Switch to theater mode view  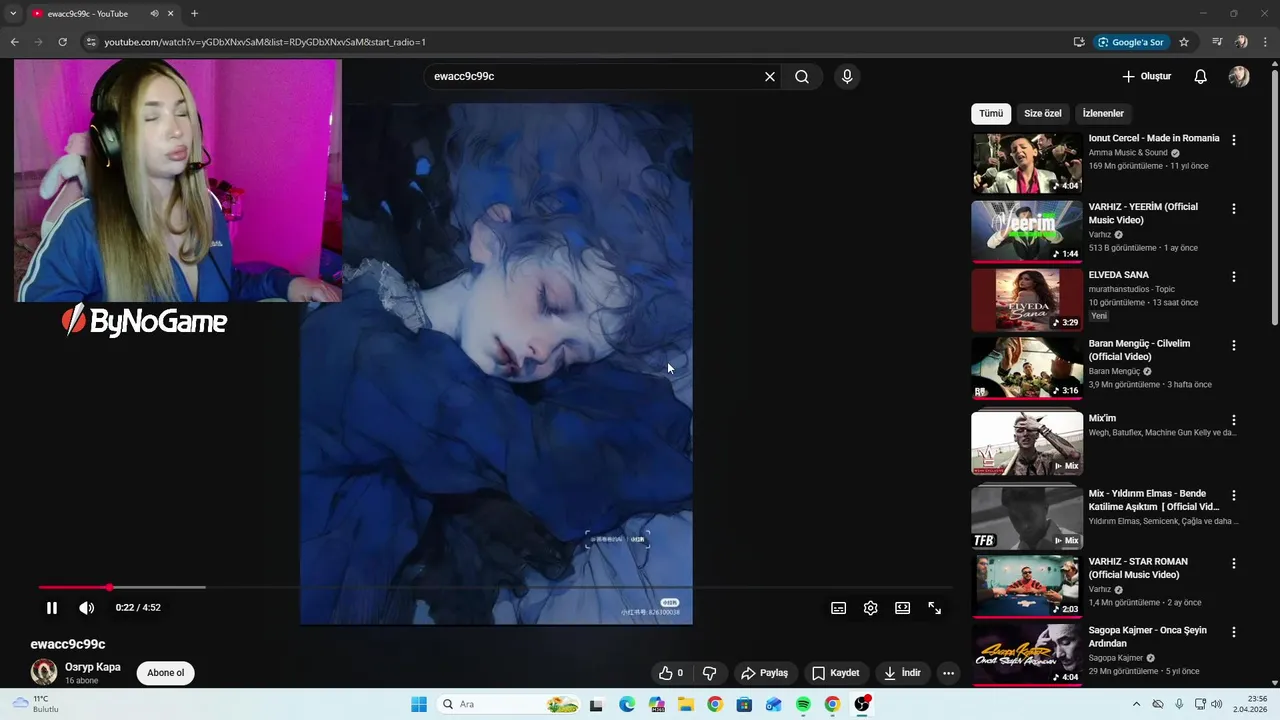[903, 608]
